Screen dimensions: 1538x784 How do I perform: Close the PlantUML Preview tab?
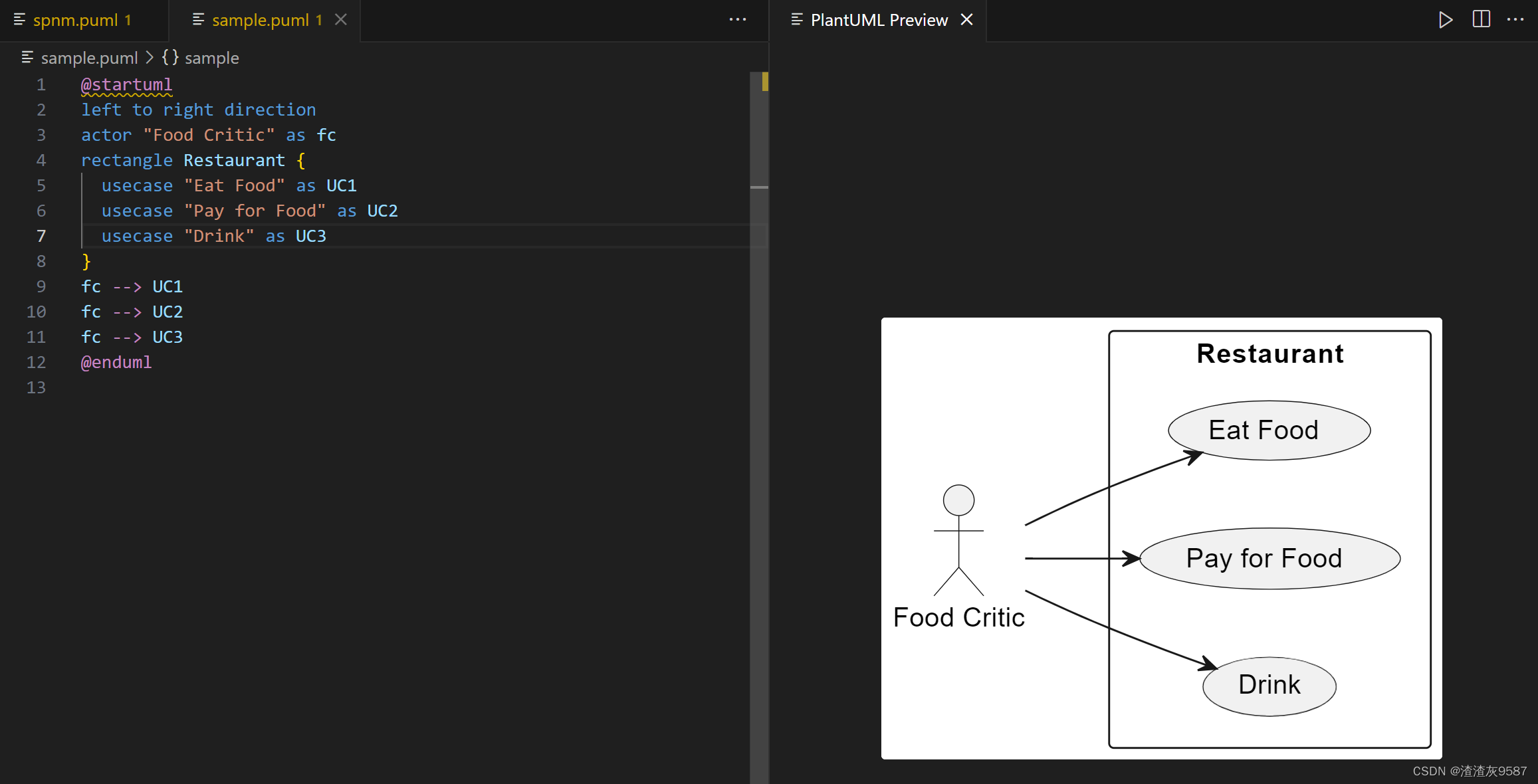point(967,20)
